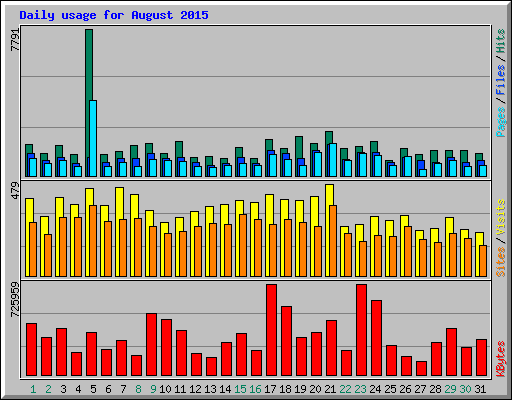Click the day 12 axis label
512x400 pixels.
195,389
